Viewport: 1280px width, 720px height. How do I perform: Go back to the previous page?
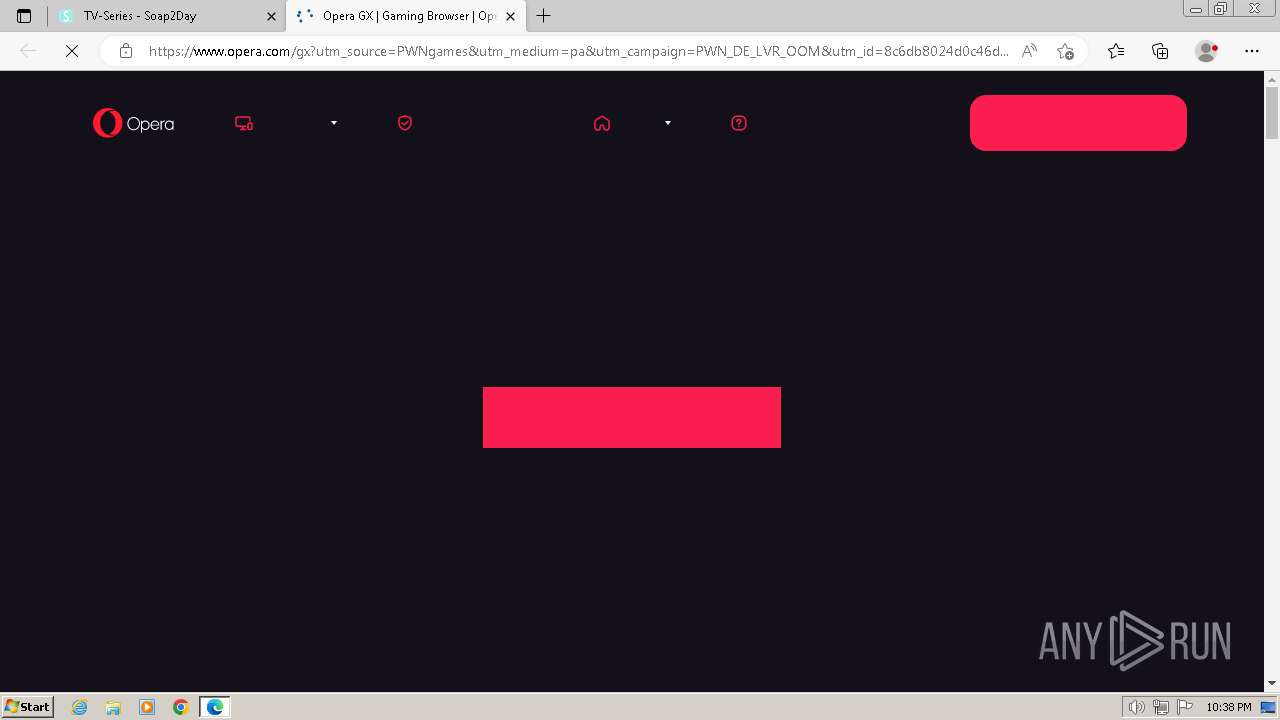pyautogui.click(x=28, y=51)
